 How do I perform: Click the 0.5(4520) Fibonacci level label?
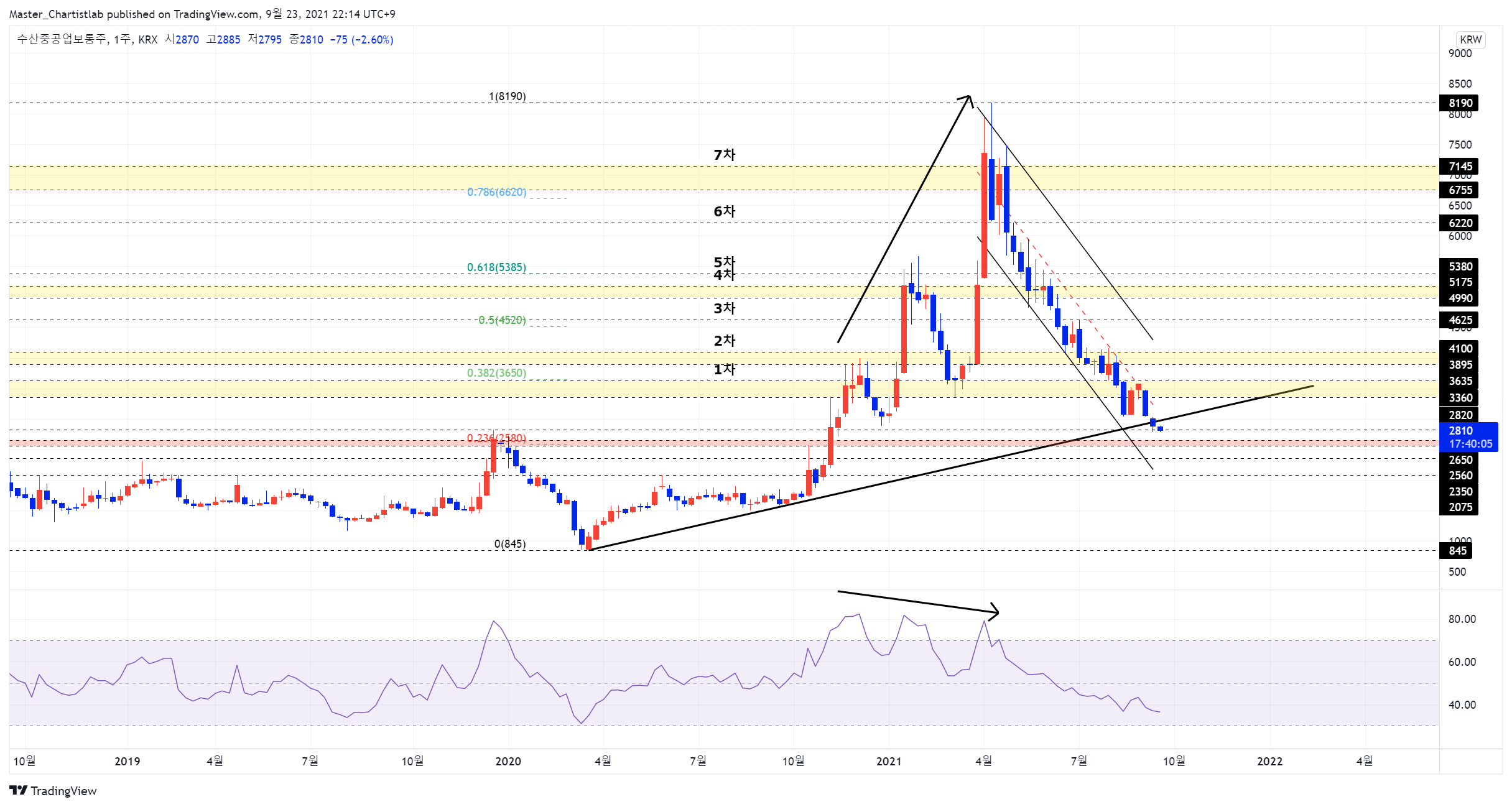pyautogui.click(x=503, y=320)
